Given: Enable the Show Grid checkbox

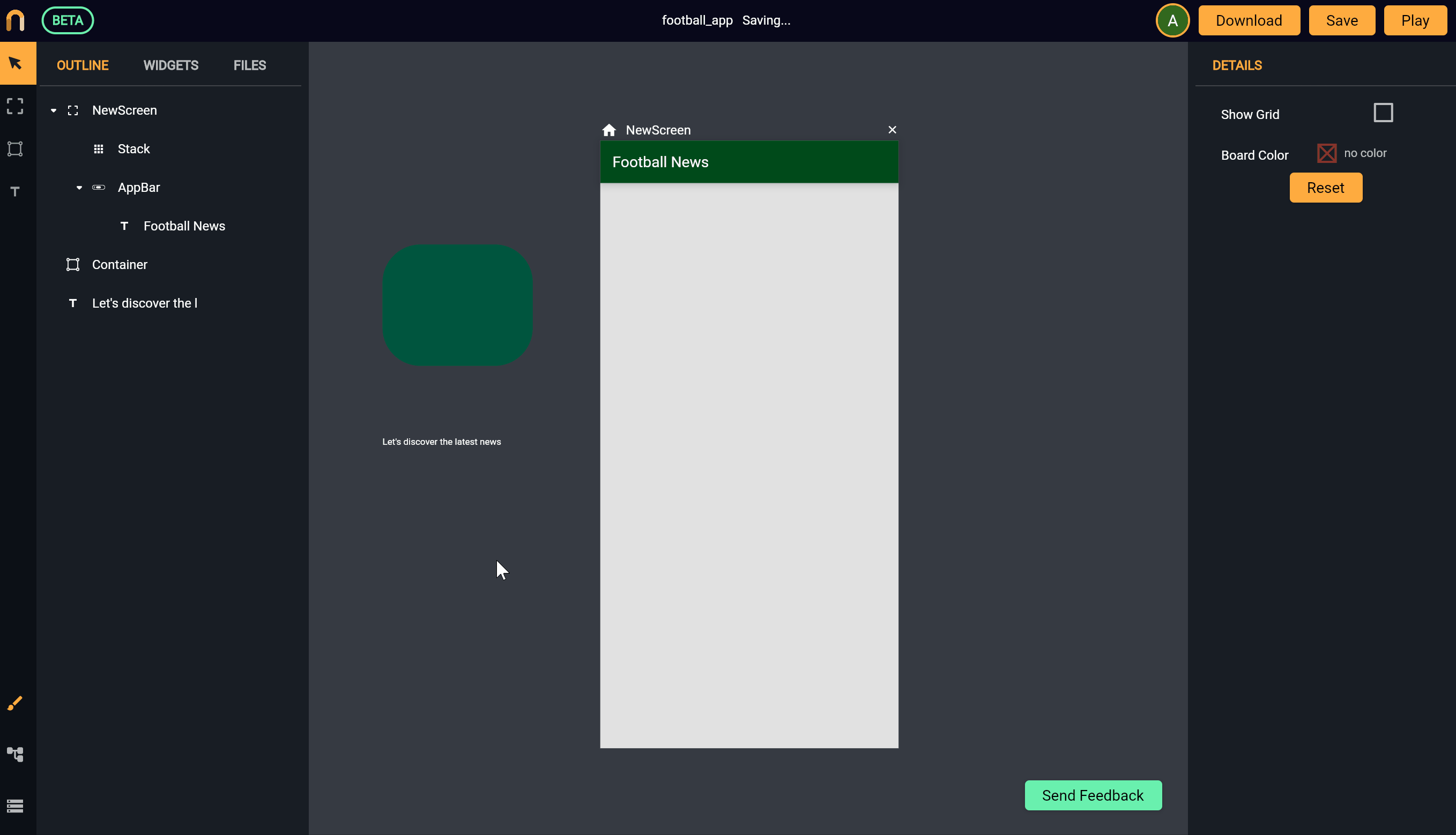Looking at the screenshot, I should tap(1383, 113).
